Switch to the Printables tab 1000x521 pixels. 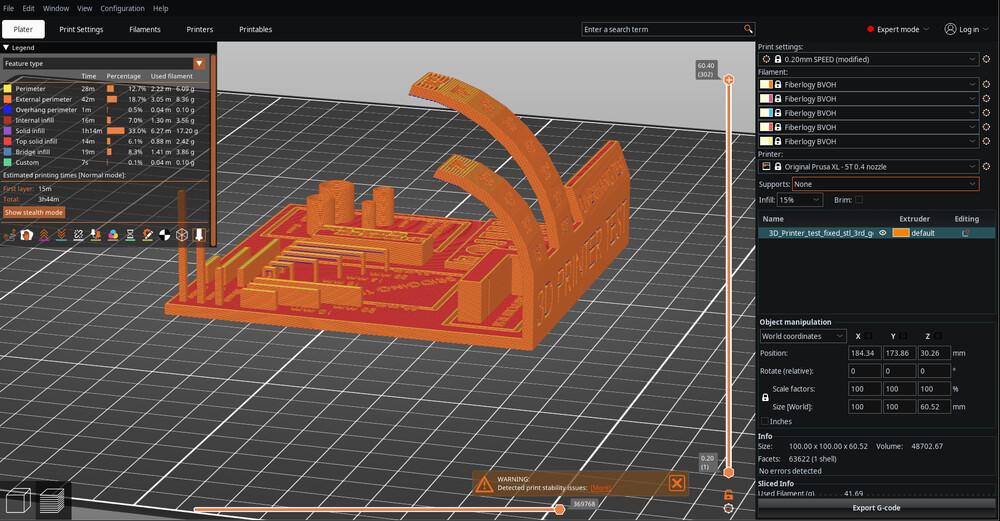point(256,29)
